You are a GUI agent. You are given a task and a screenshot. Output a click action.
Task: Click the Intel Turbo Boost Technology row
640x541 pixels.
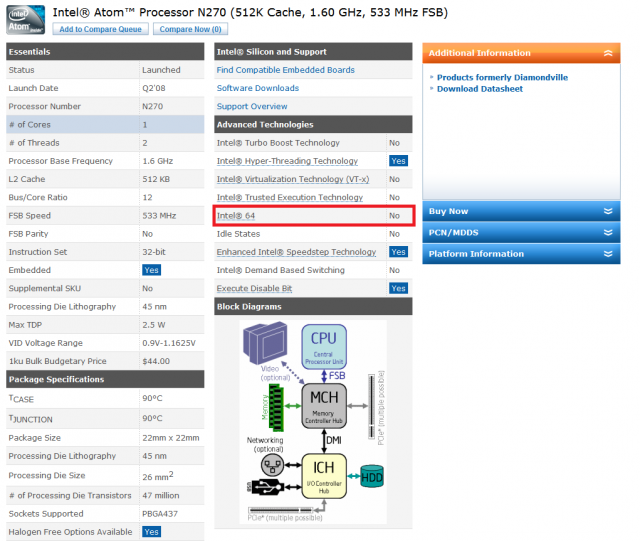point(313,143)
